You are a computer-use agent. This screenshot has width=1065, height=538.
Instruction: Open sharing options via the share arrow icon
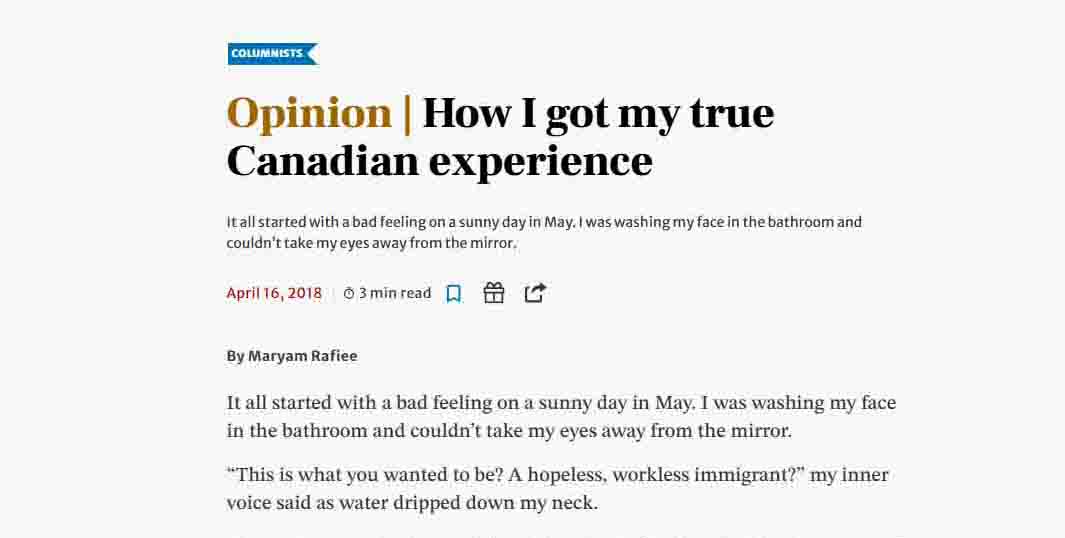tap(535, 293)
